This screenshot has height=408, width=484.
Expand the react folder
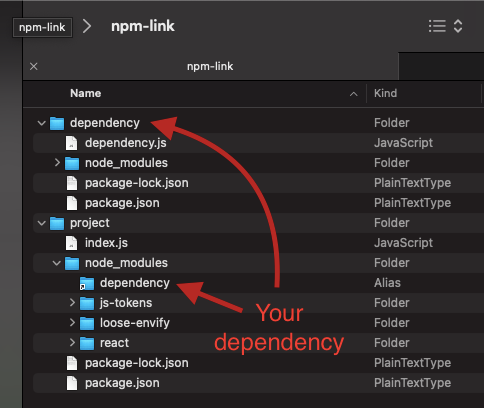(72, 343)
